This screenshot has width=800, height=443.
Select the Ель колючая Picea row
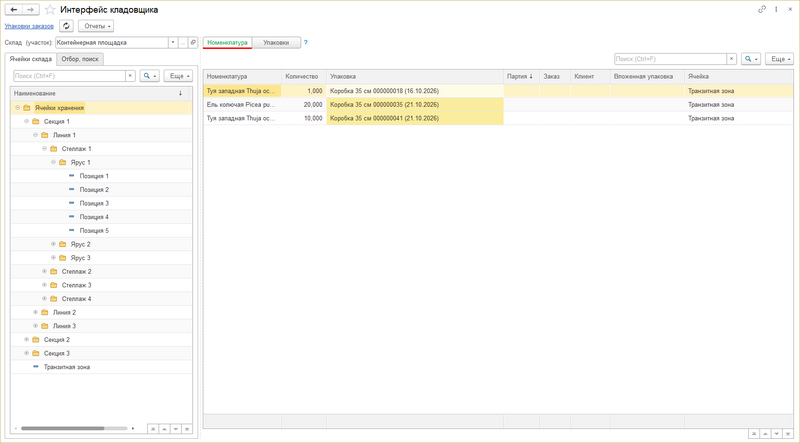tap(498, 105)
